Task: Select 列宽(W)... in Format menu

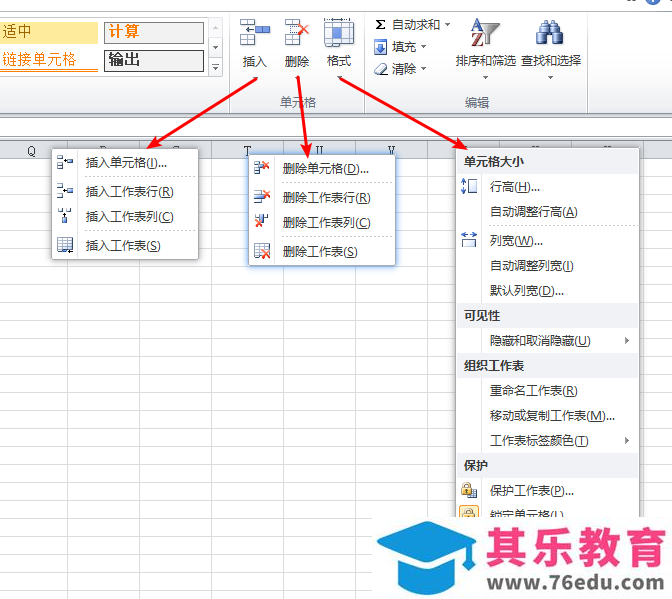Action: [x=548, y=241]
